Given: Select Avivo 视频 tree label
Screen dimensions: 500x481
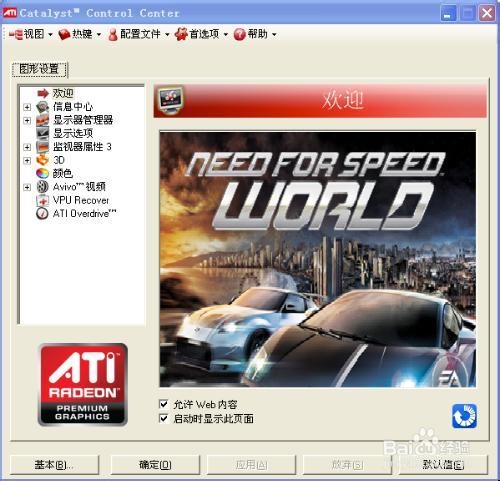Looking at the screenshot, I should click(x=79, y=187).
